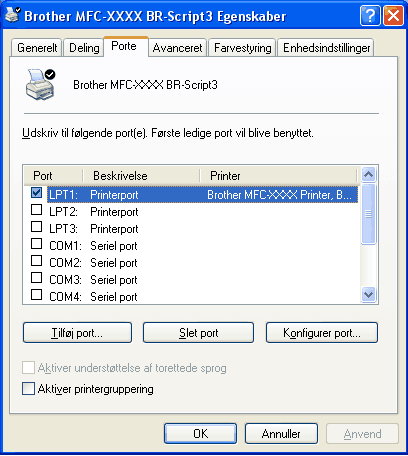The height and width of the screenshot is (456, 408).
Task: Open the Enhedsindstillinger tab
Action: pyautogui.click(x=326, y=48)
